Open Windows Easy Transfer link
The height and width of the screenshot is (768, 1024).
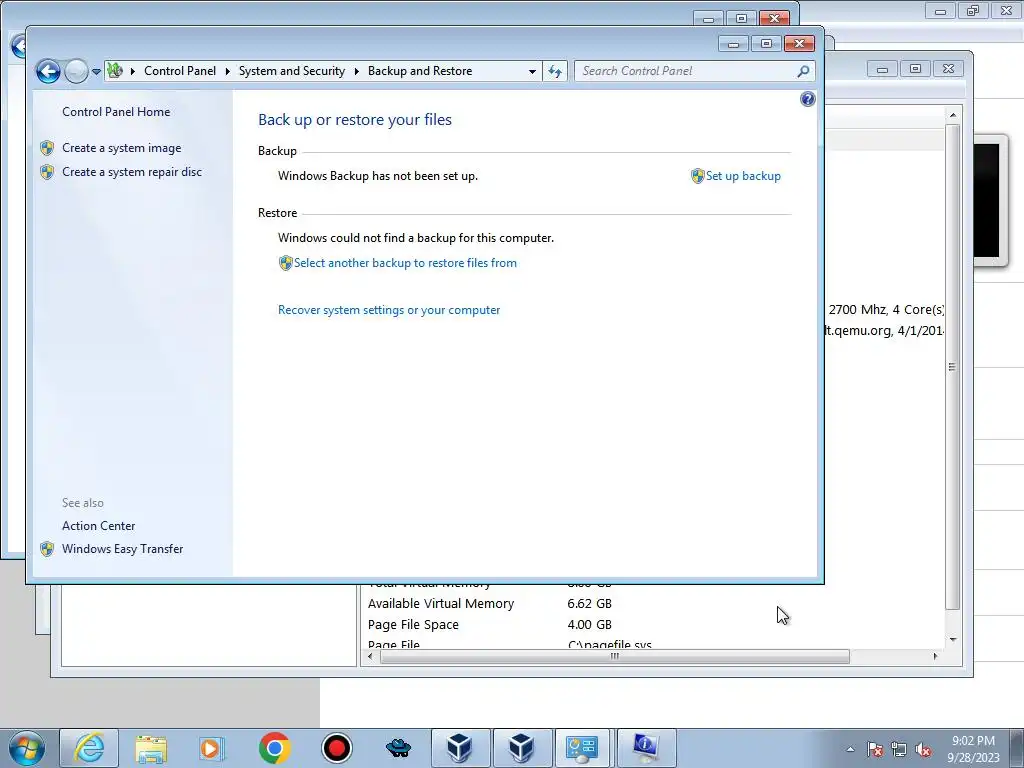click(x=122, y=549)
